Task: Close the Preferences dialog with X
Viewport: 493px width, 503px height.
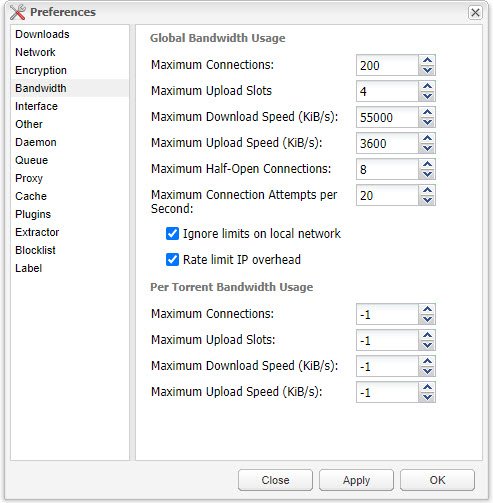Action: (x=475, y=13)
